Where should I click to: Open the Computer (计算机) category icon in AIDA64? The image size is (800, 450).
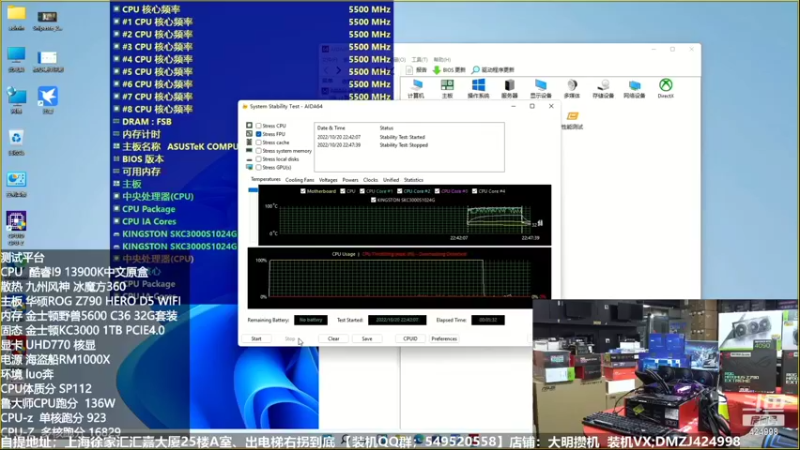coord(416,86)
